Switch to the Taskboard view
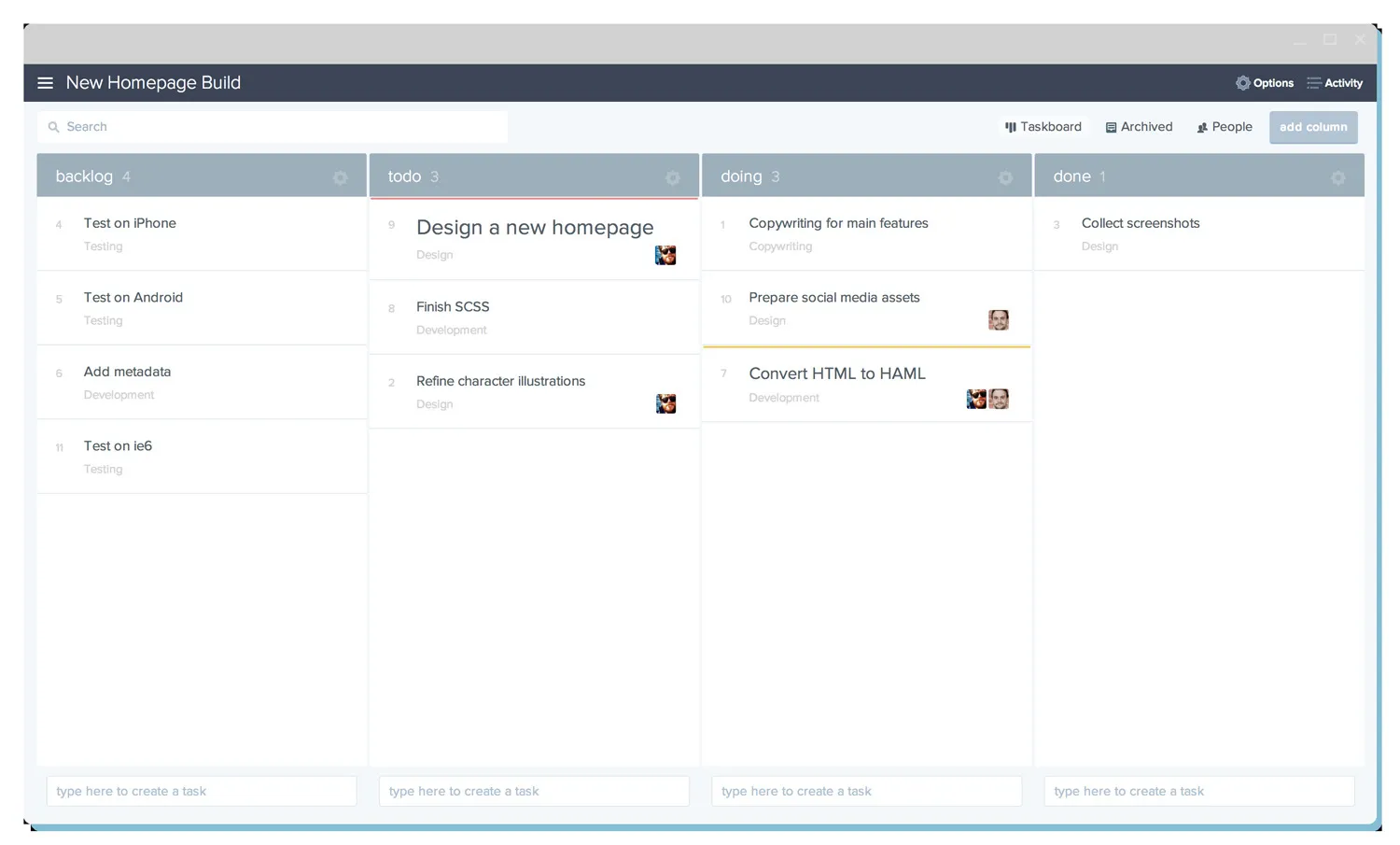The height and width of the screenshot is (845, 1400). [x=1043, y=126]
